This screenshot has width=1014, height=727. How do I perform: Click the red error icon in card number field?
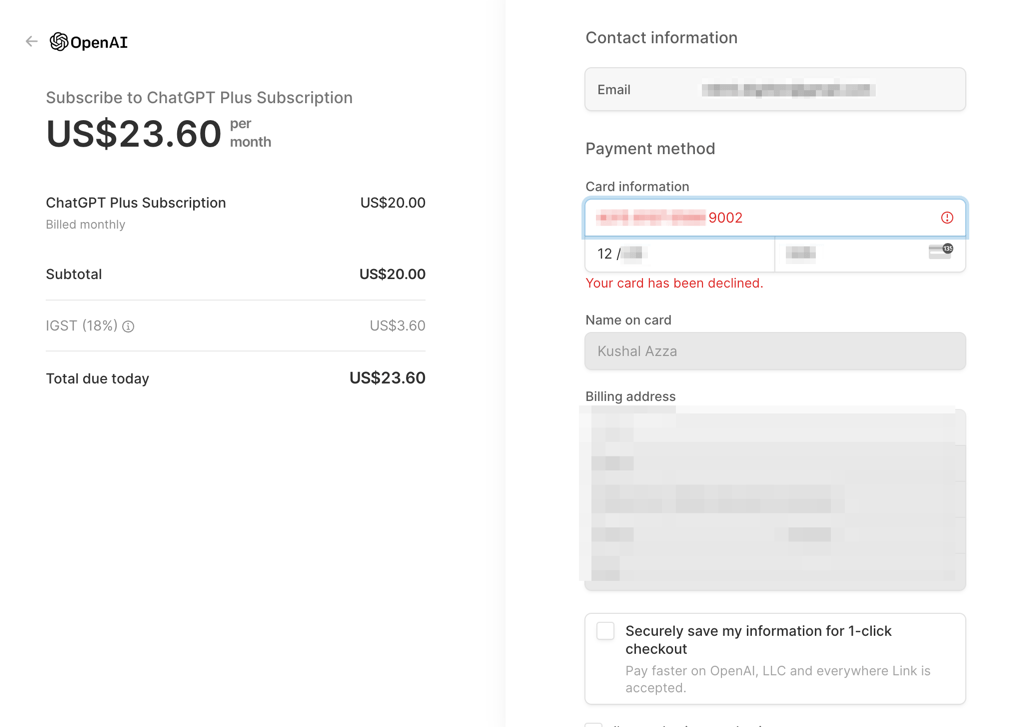947,218
